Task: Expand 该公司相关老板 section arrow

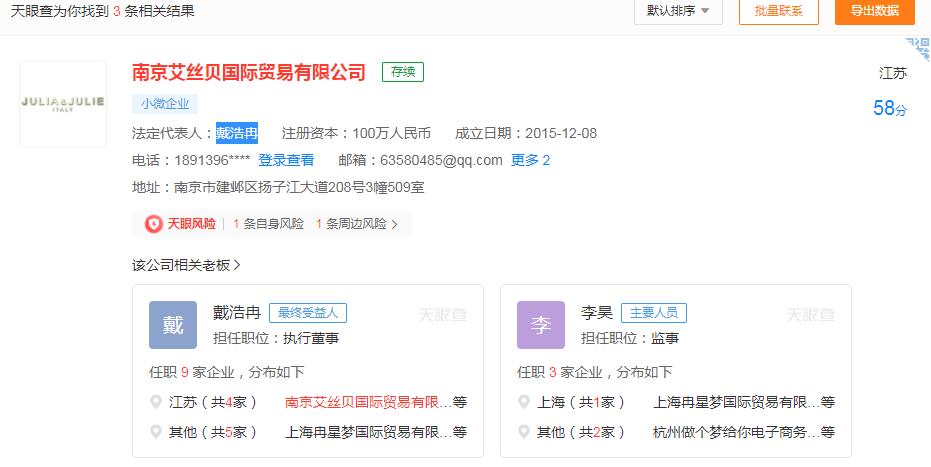Action: (x=237, y=265)
